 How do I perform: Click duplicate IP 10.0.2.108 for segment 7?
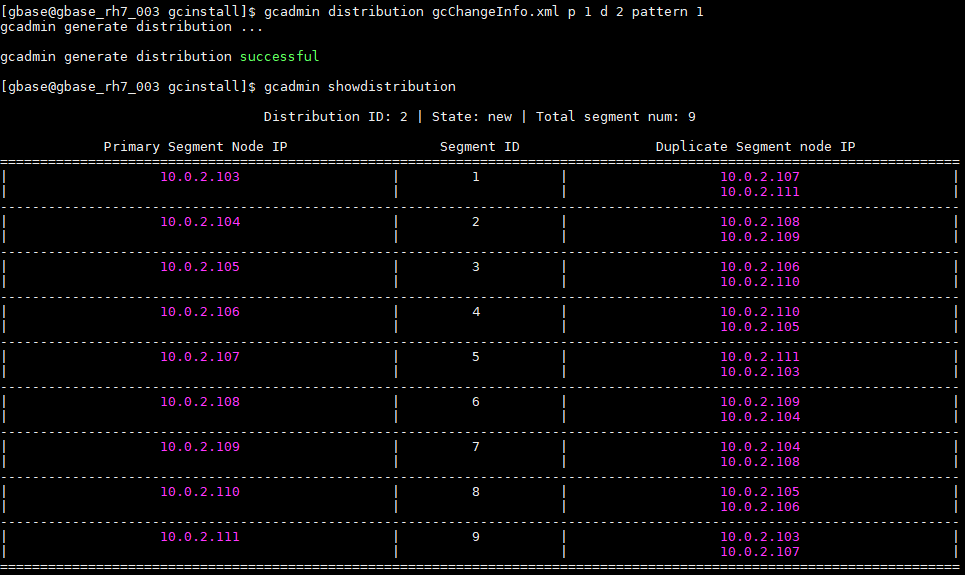point(760,462)
